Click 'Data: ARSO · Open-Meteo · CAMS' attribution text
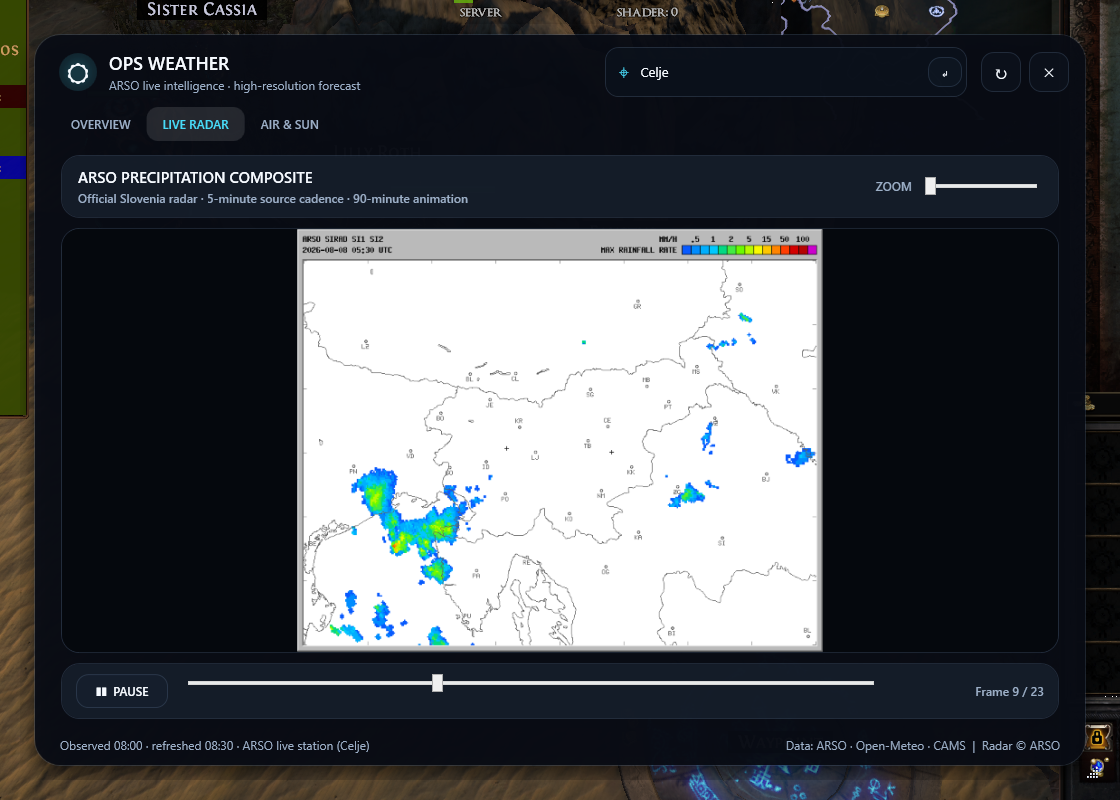This screenshot has height=800, width=1120. click(x=875, y=746)
